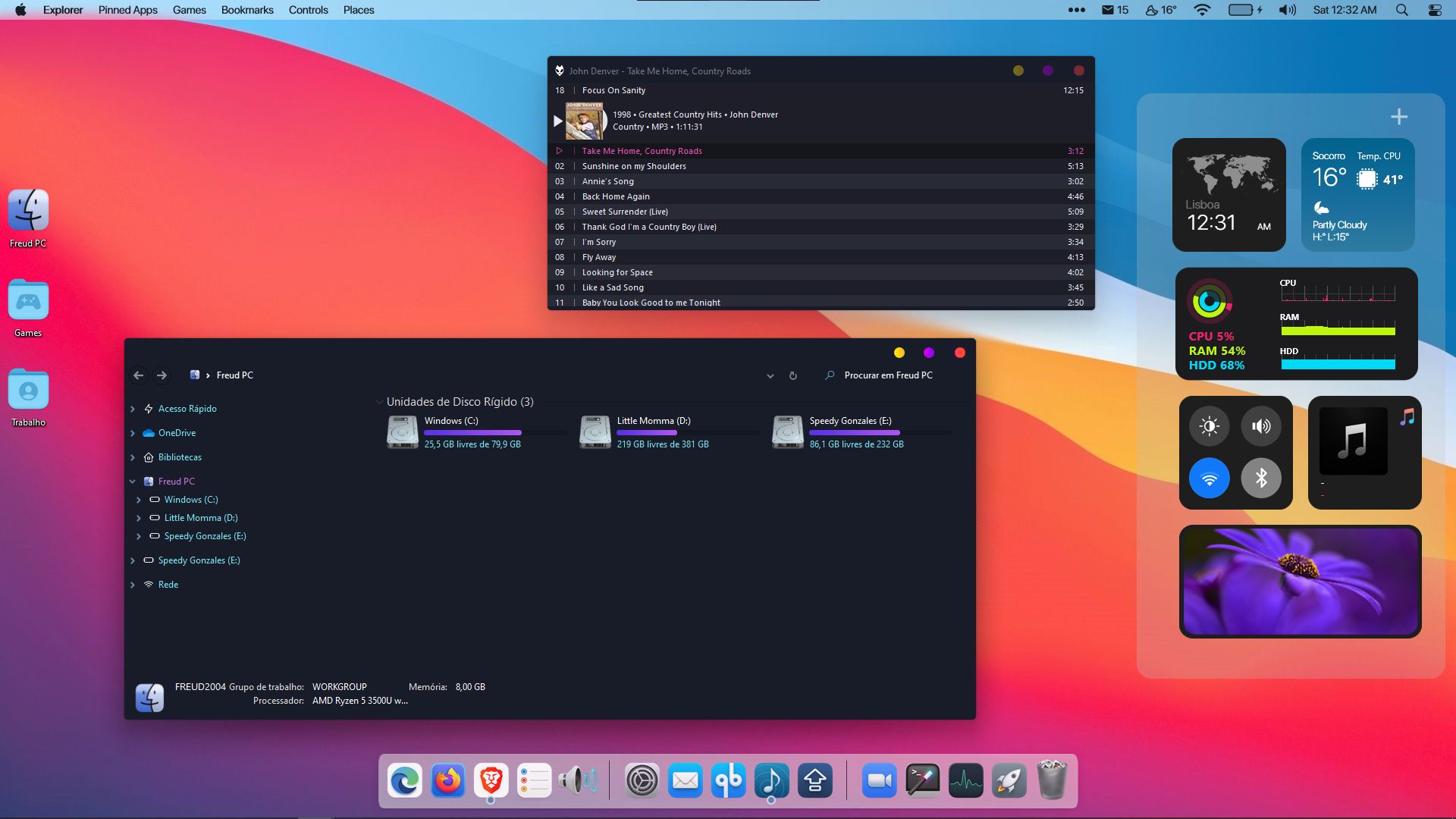Viewport: 1456px width, 819px height.
Task: Click the explorer refresh icon
Action: (793, 375)
